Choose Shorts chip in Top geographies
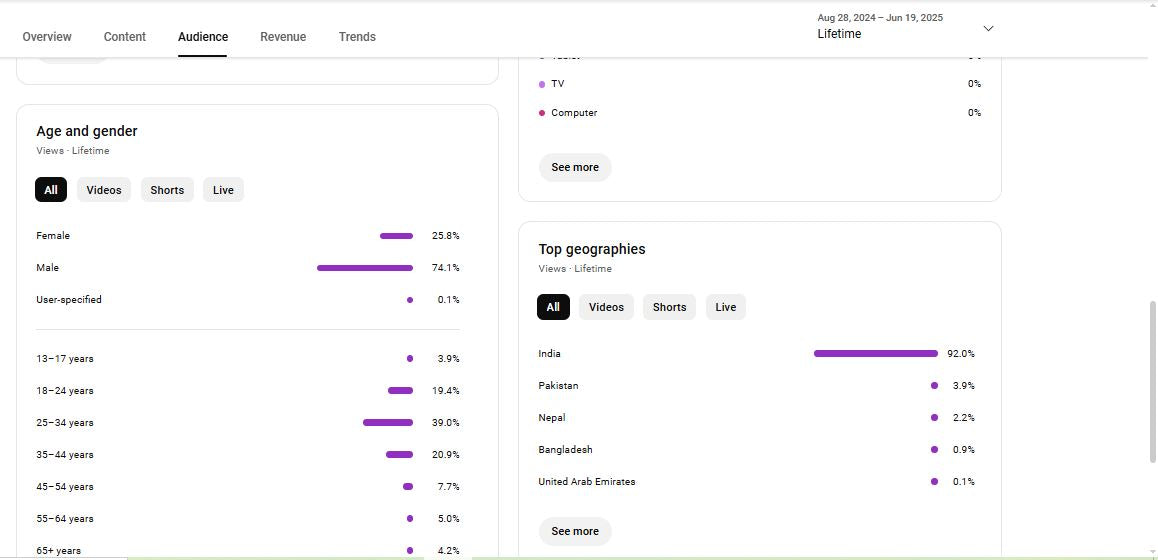The width and height of the screenshot is (1158, 560). point(669,307)
